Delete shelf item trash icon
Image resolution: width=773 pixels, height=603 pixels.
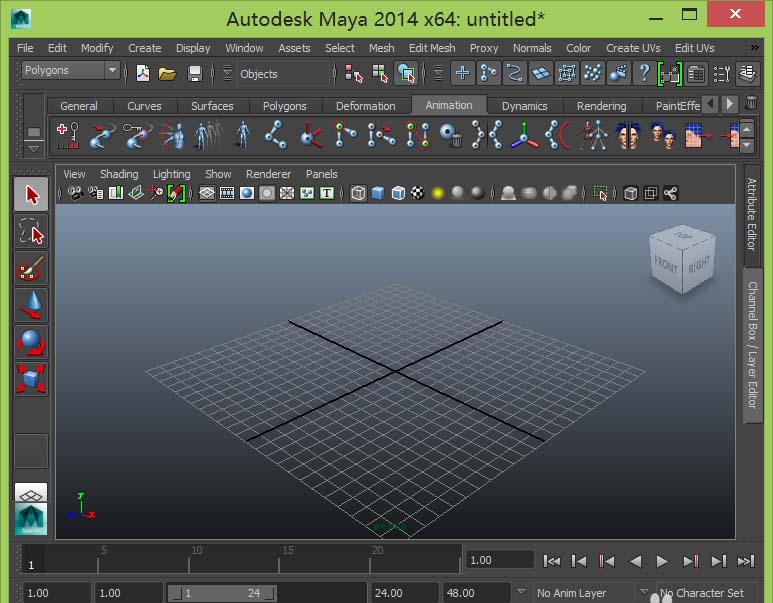coord(751,103)
